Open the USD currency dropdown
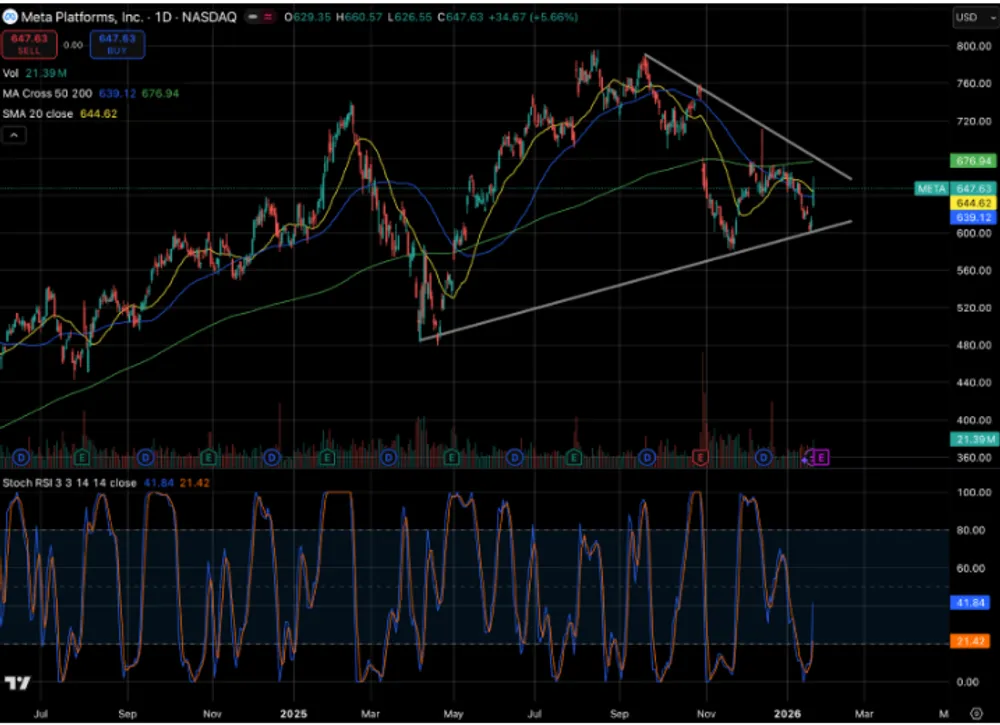 (967, 17)
